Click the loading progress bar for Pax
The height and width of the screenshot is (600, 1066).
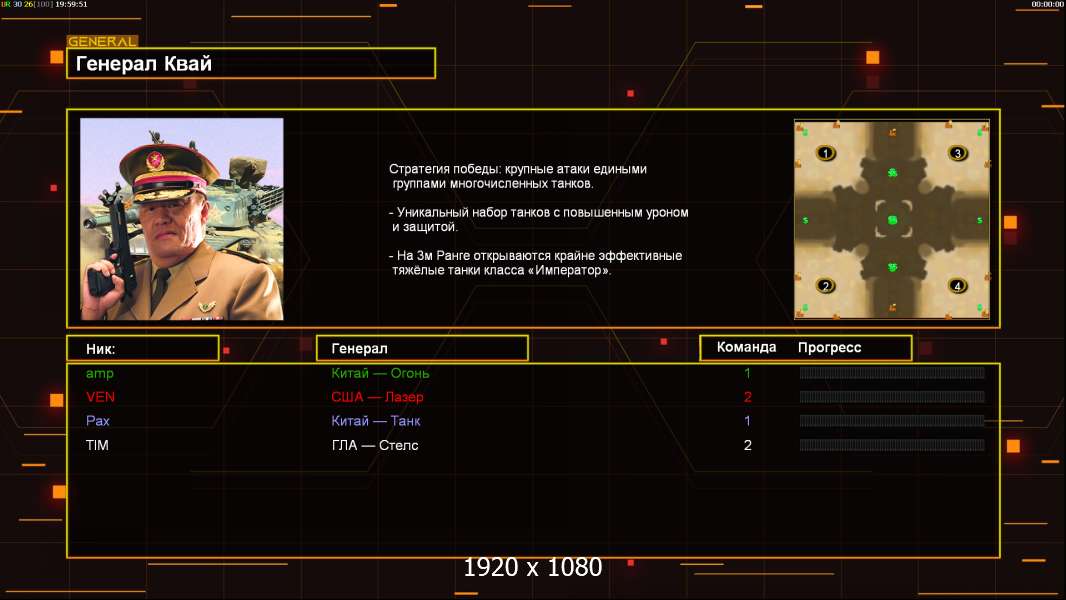pyautogui.click(x=892, y=421)
